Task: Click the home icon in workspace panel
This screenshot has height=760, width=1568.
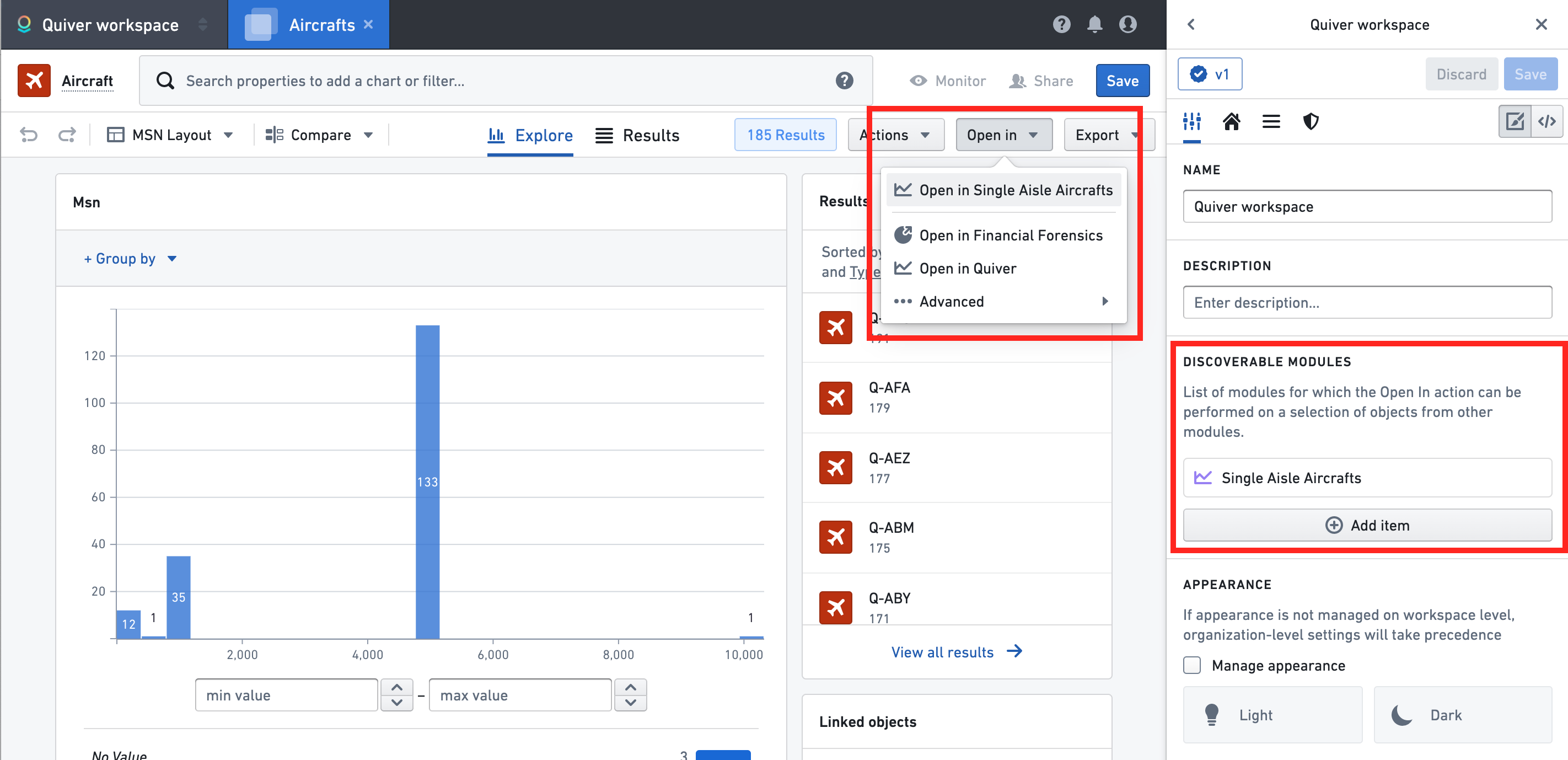Action: (x=1231, y=122)
